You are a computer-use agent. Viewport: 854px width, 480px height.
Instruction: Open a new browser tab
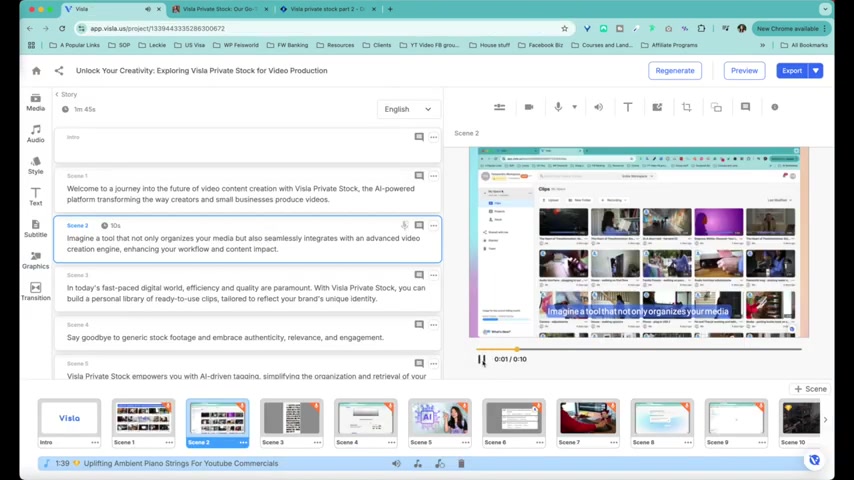pos(390,9)
